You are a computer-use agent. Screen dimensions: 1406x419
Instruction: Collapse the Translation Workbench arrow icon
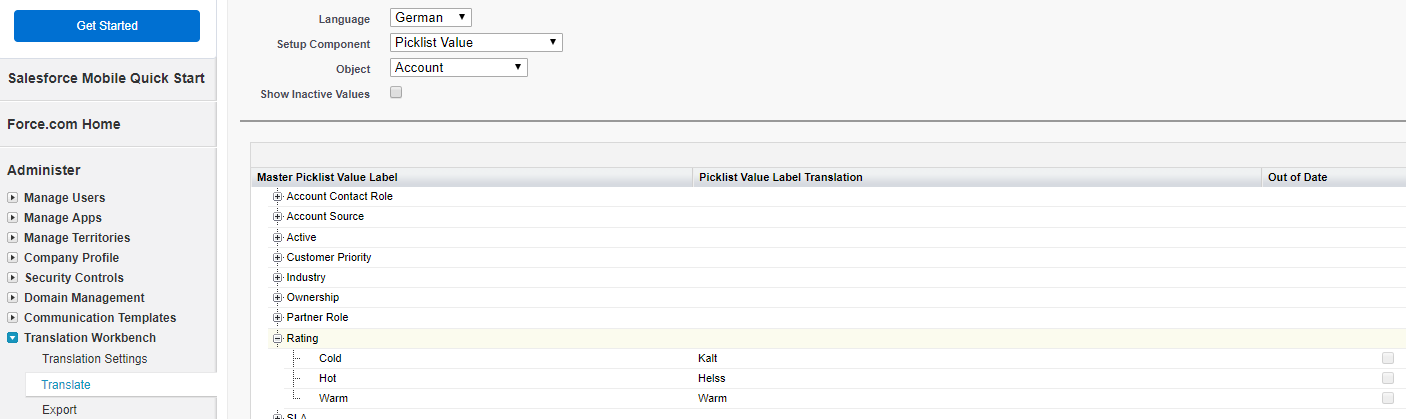(x=13, y=338)
